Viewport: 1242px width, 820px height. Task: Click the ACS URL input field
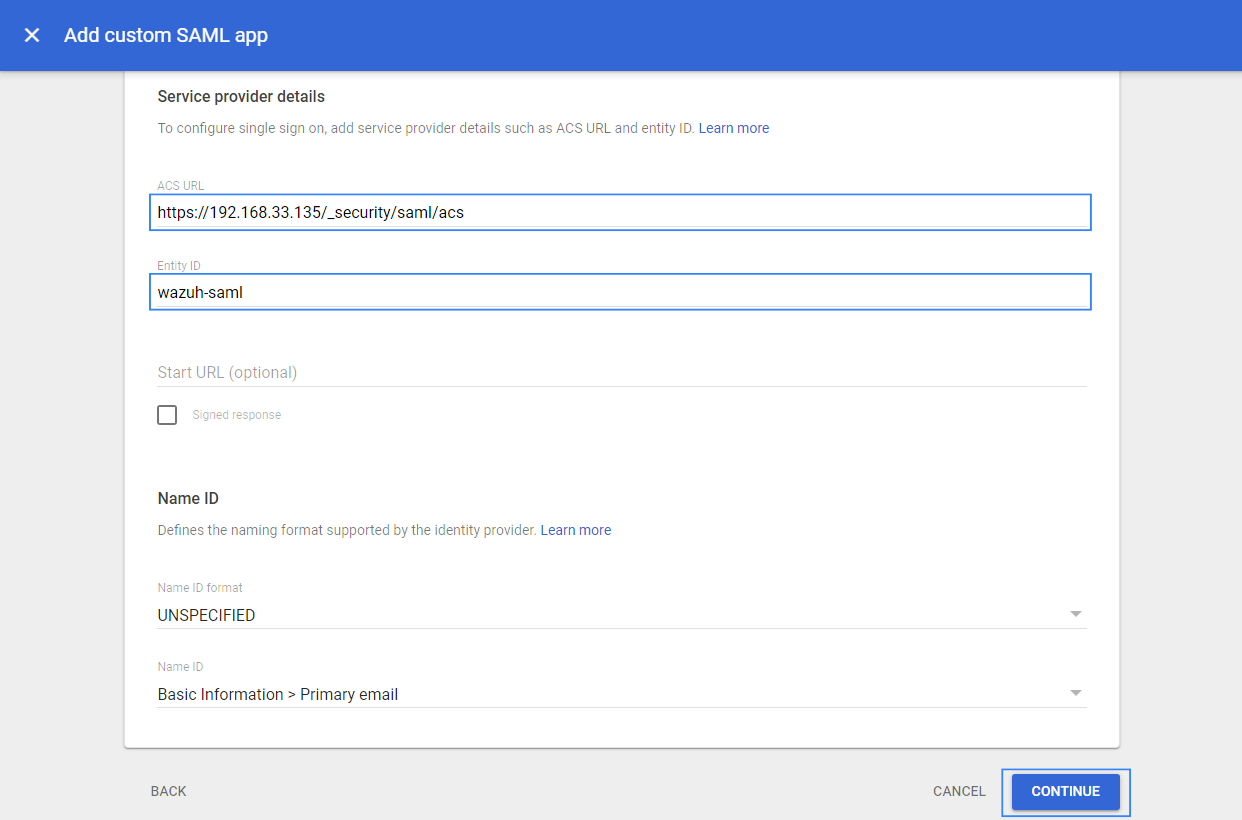[x=620, y=212]
